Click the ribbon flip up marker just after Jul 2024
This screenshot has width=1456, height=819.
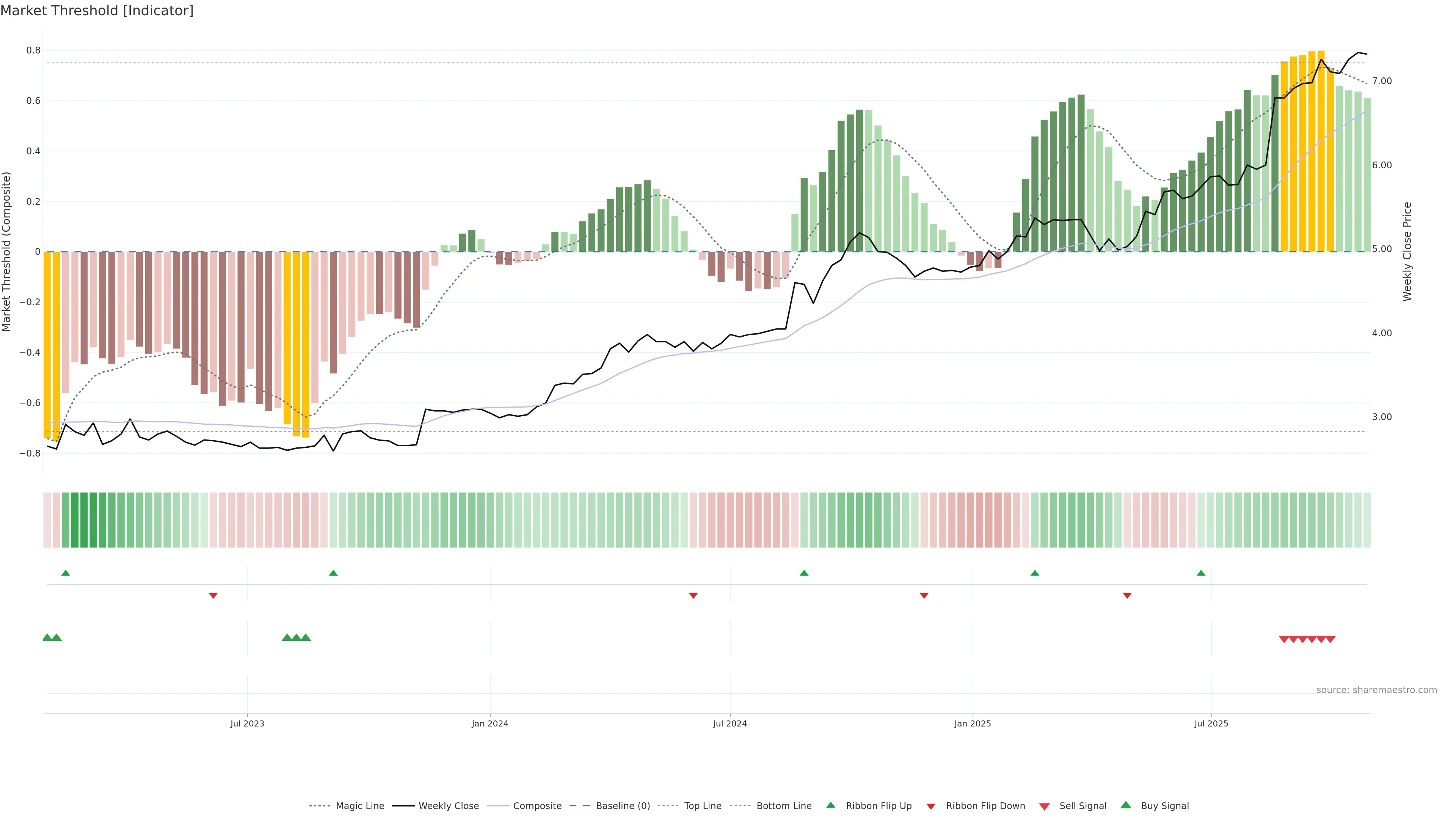[x=804, y=573]
